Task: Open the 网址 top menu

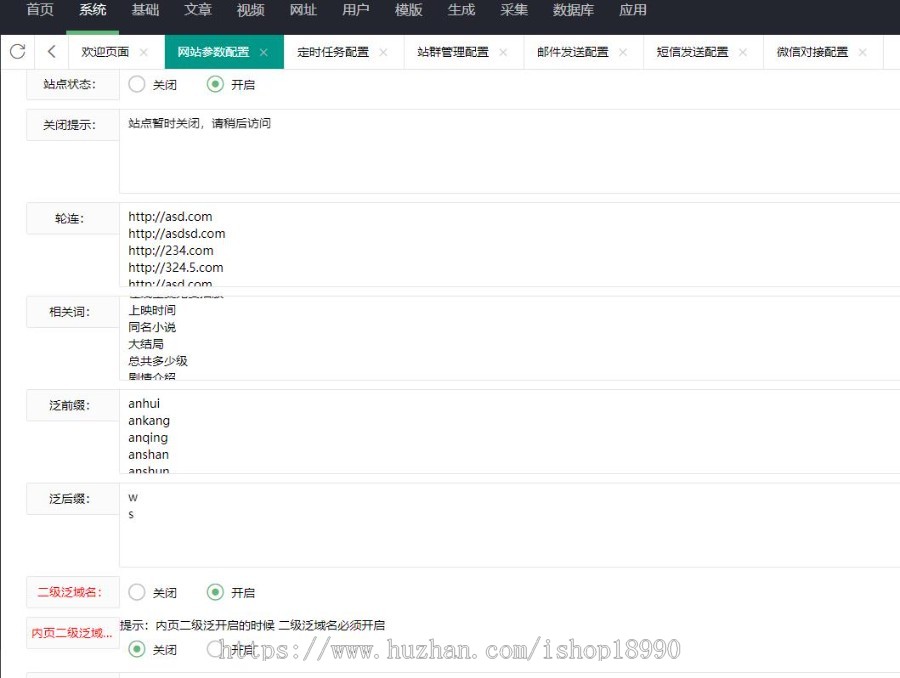Action: click(303, 10)
